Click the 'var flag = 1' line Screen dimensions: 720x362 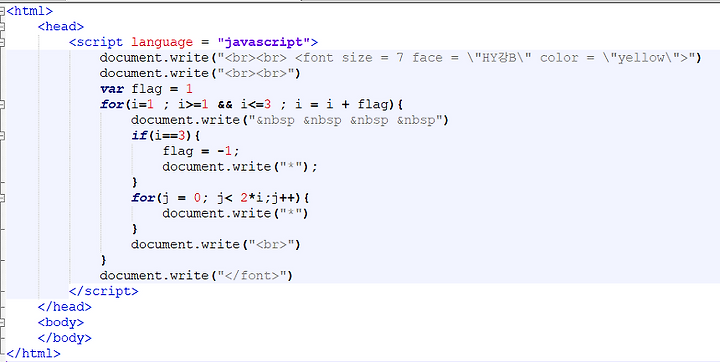click(146, 89)
